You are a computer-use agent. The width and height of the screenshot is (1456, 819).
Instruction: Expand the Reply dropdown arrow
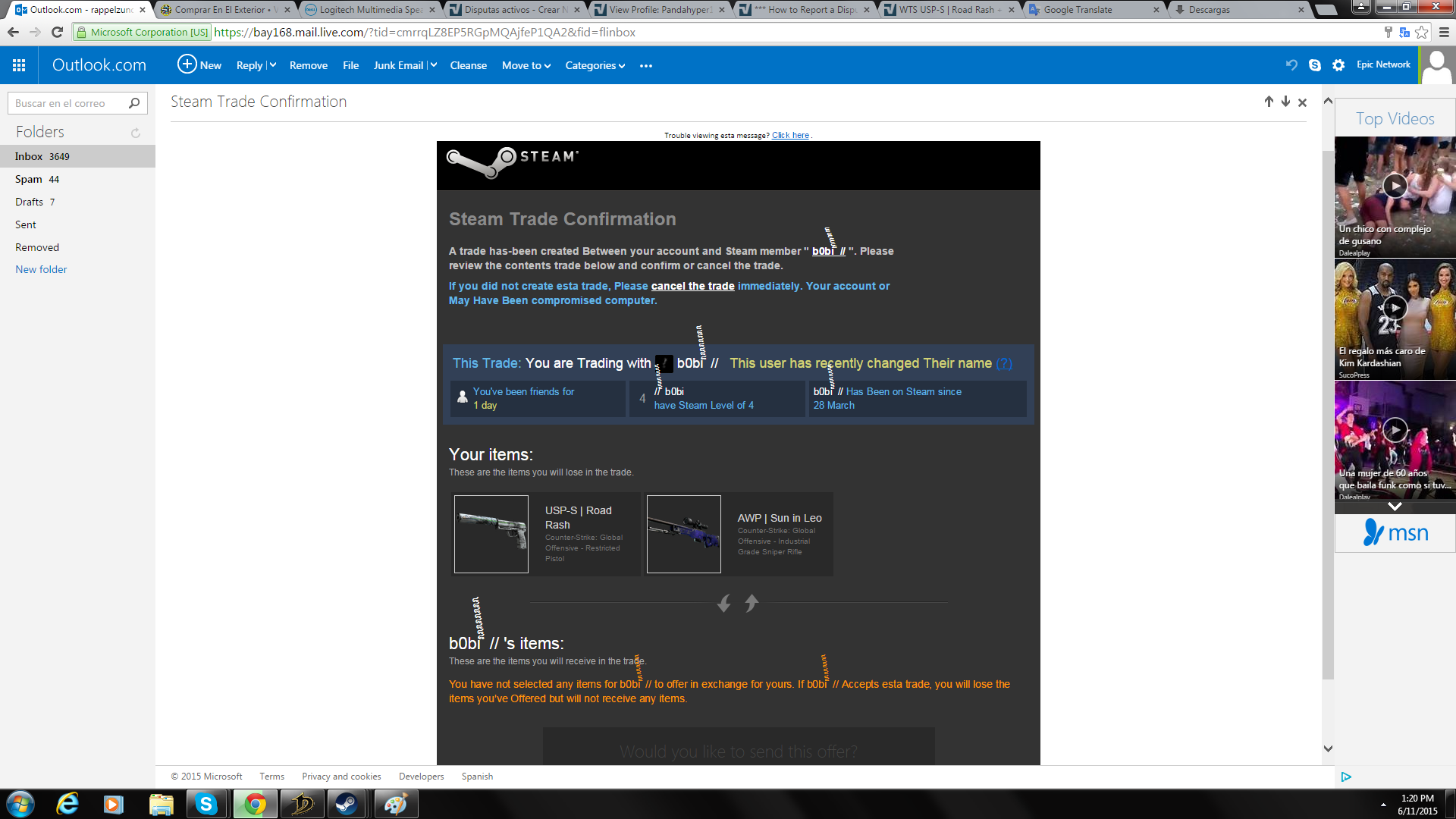point(272,65)
